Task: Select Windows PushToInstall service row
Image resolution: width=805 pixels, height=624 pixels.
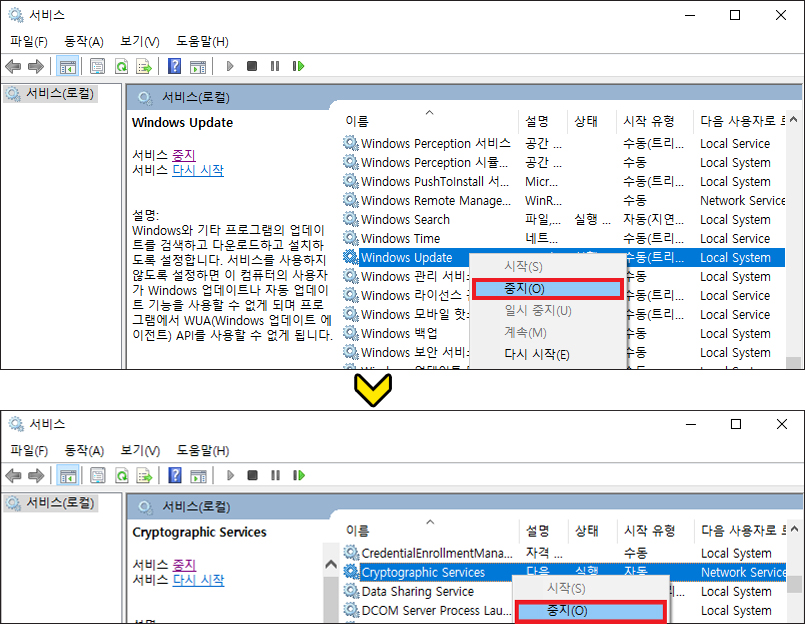Action: click(x=564, y=181)
